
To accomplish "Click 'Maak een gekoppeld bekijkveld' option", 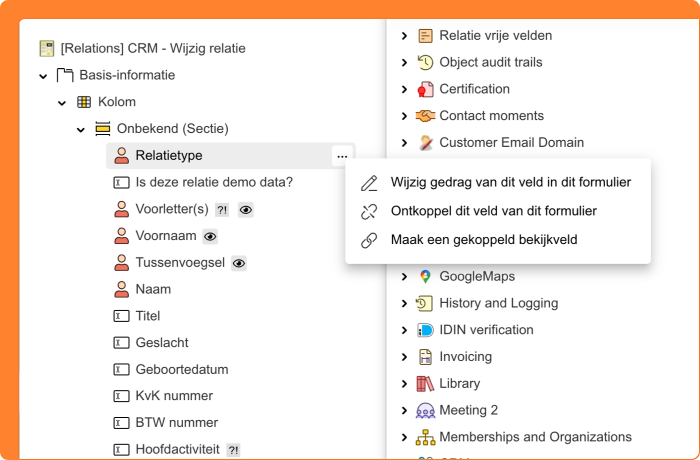I will coord(483,240).
